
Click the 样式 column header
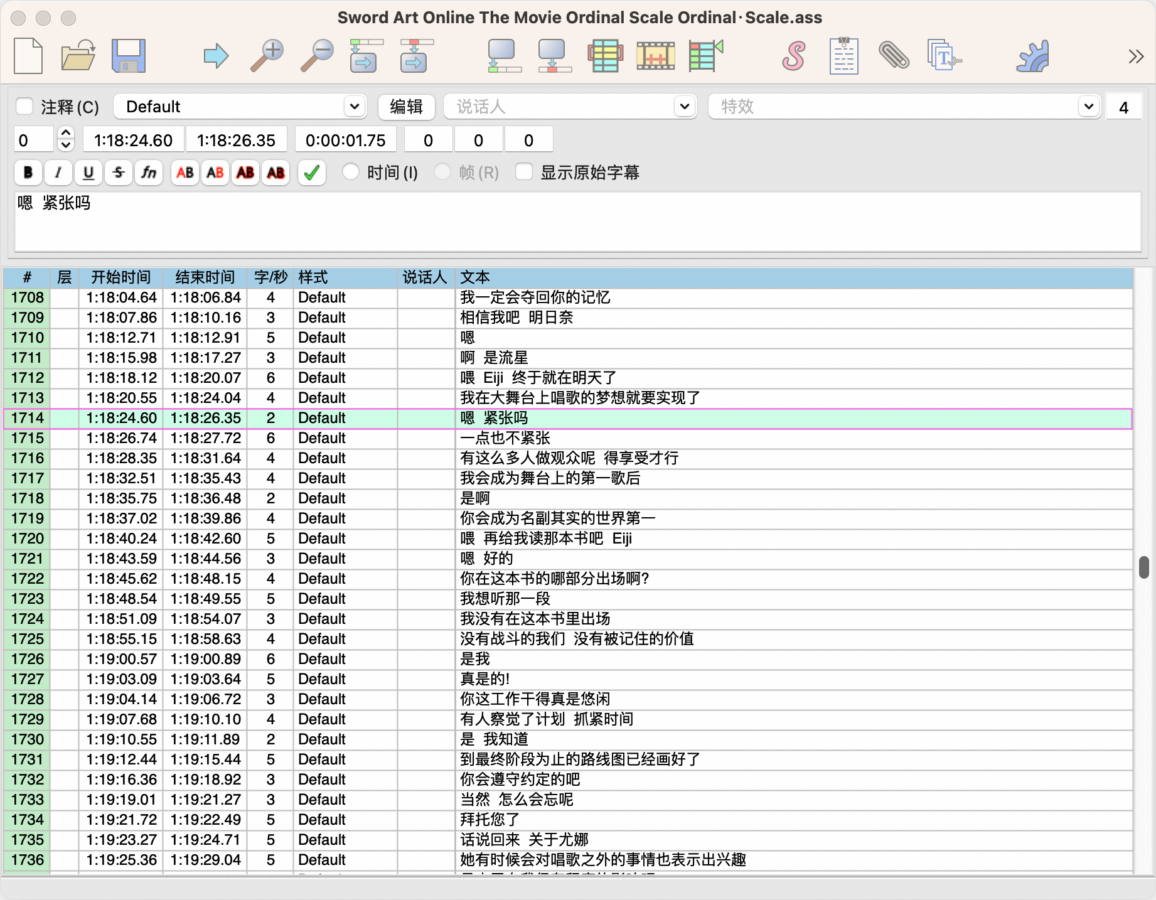(x=345, y=277)
